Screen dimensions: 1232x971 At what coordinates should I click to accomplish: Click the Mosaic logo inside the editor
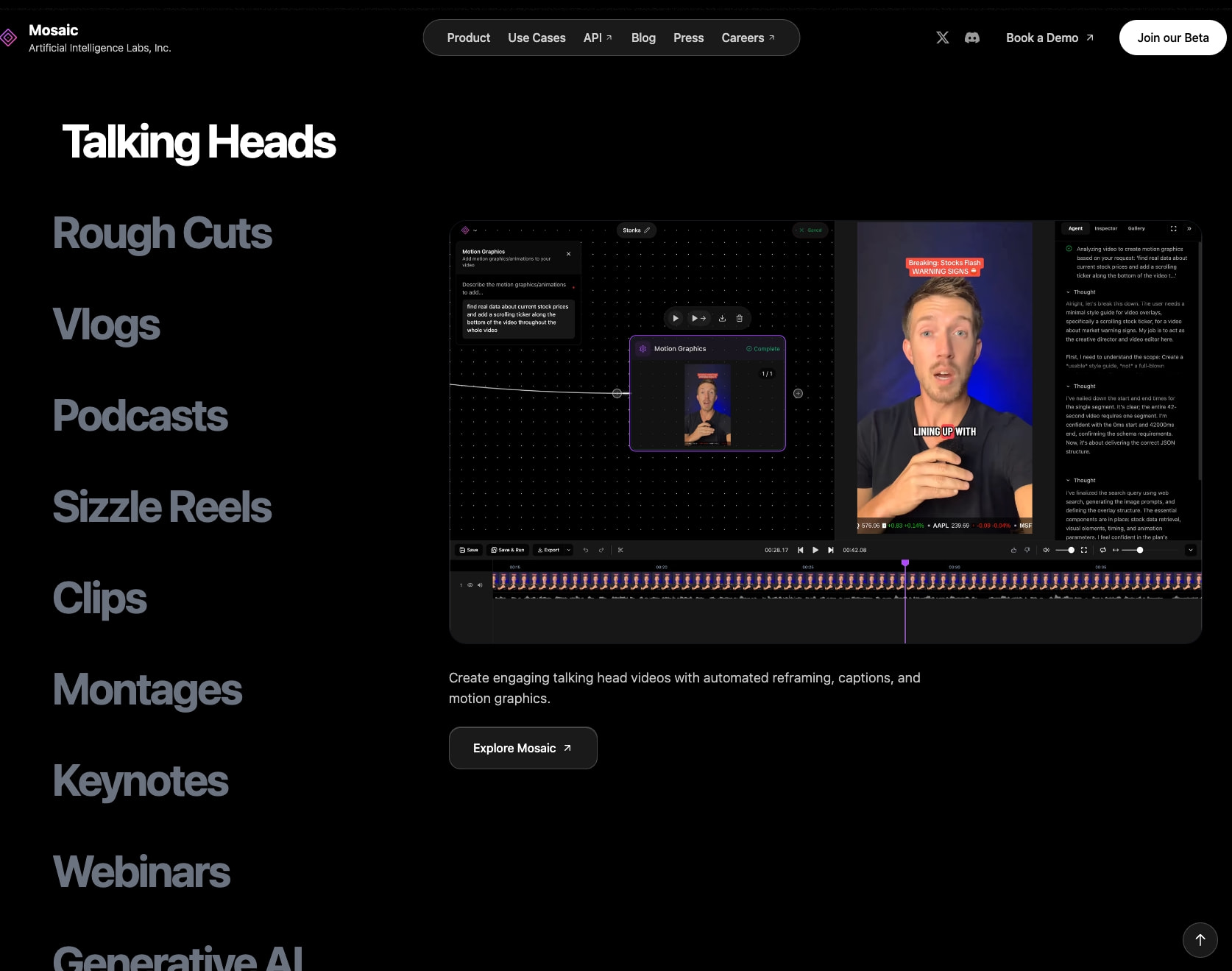point(465,230)
